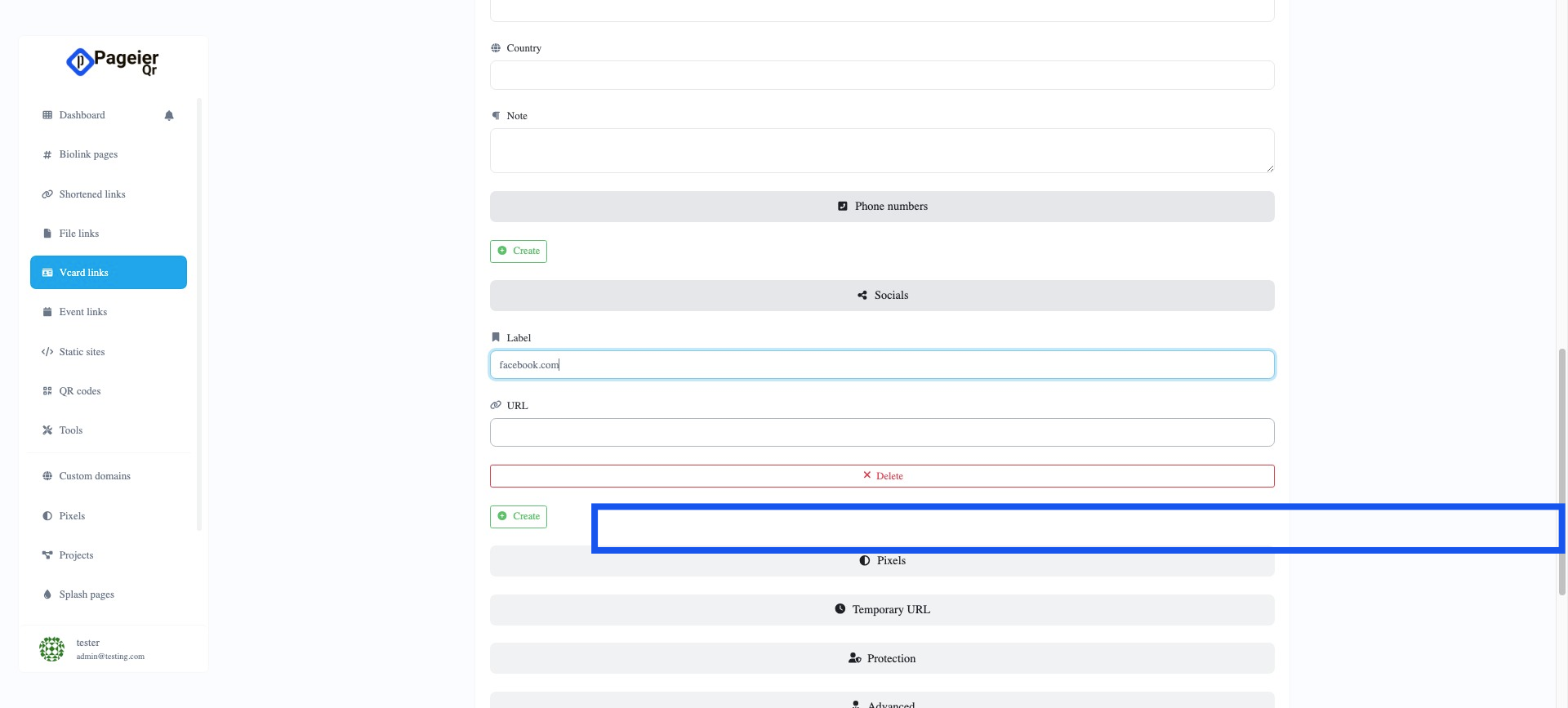Click the Custom domains globe icon

tap(47, 476)
